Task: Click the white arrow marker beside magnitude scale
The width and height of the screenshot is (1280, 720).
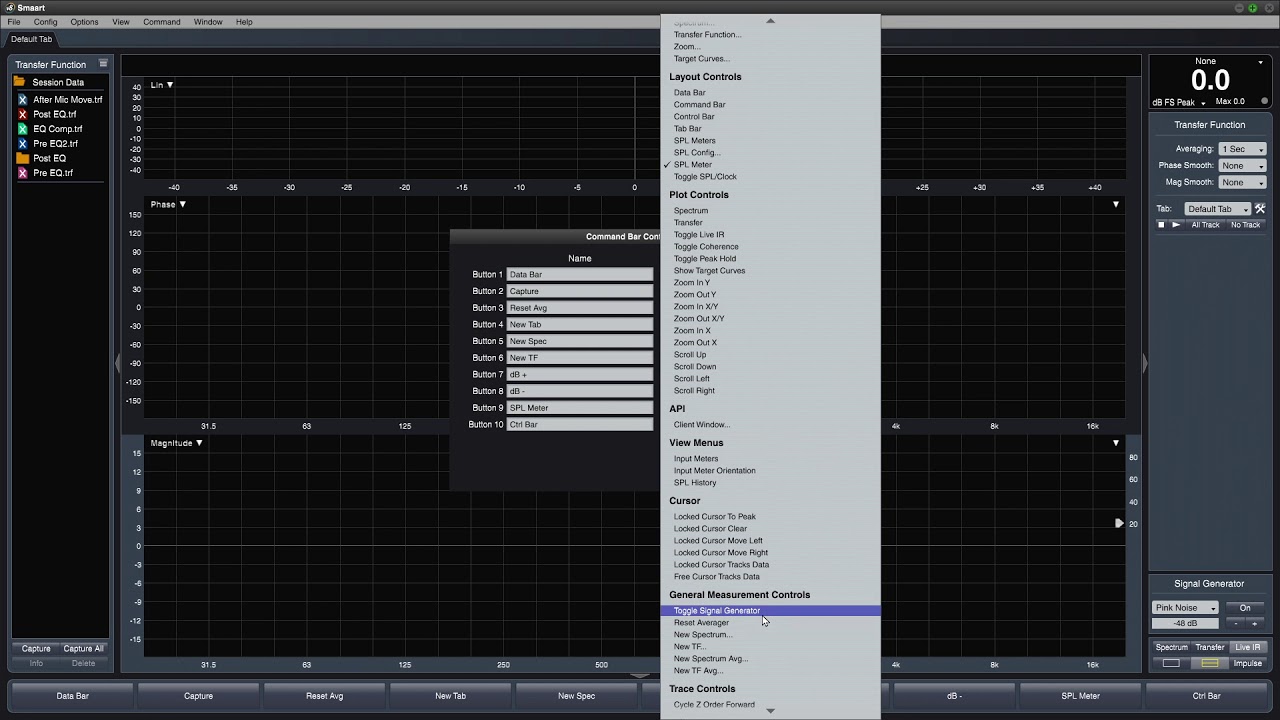Action: (x=1119, y=523)
